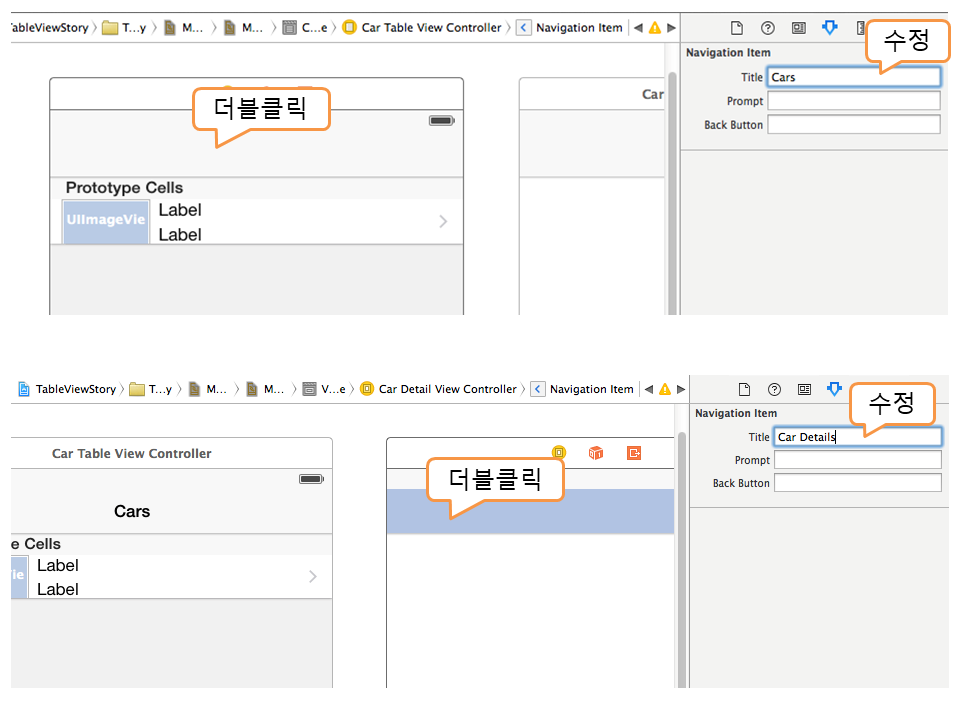Select the Prototype Cells section header
The image size is (960, 720).
125,188
